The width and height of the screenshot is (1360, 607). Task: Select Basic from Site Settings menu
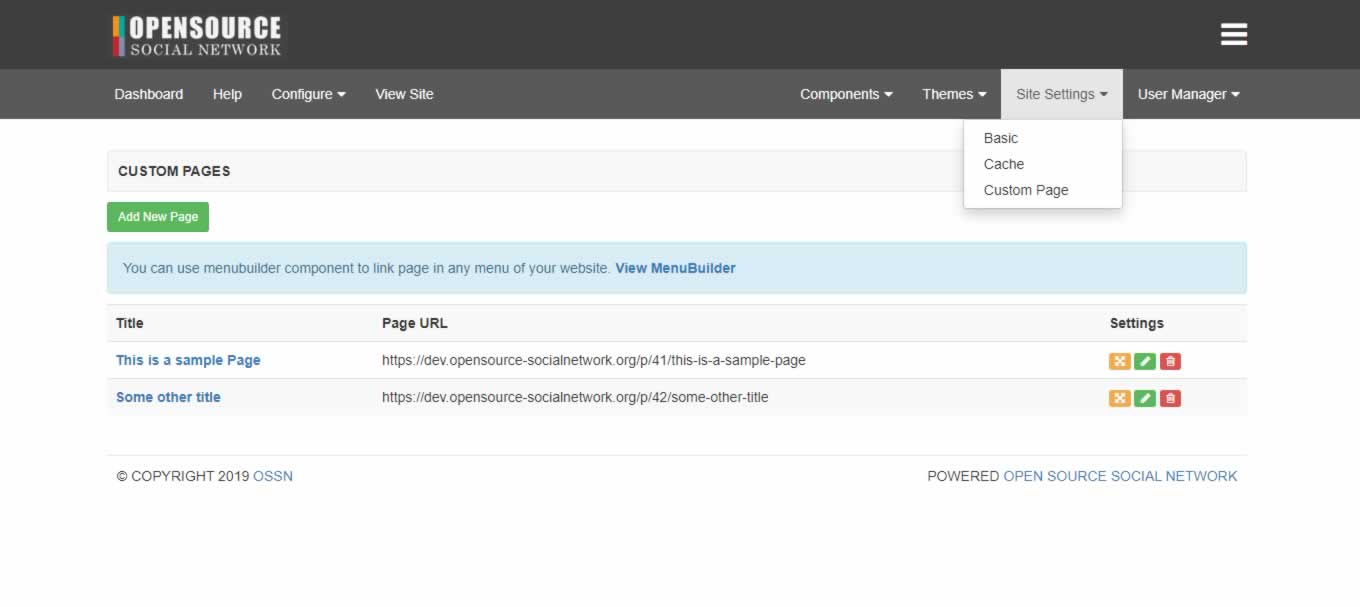pos(1001,138)
